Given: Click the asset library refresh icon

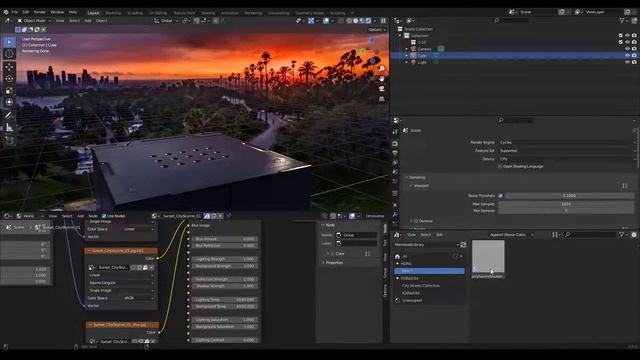Looking at the screenshot, I should (x=463, y=245).
